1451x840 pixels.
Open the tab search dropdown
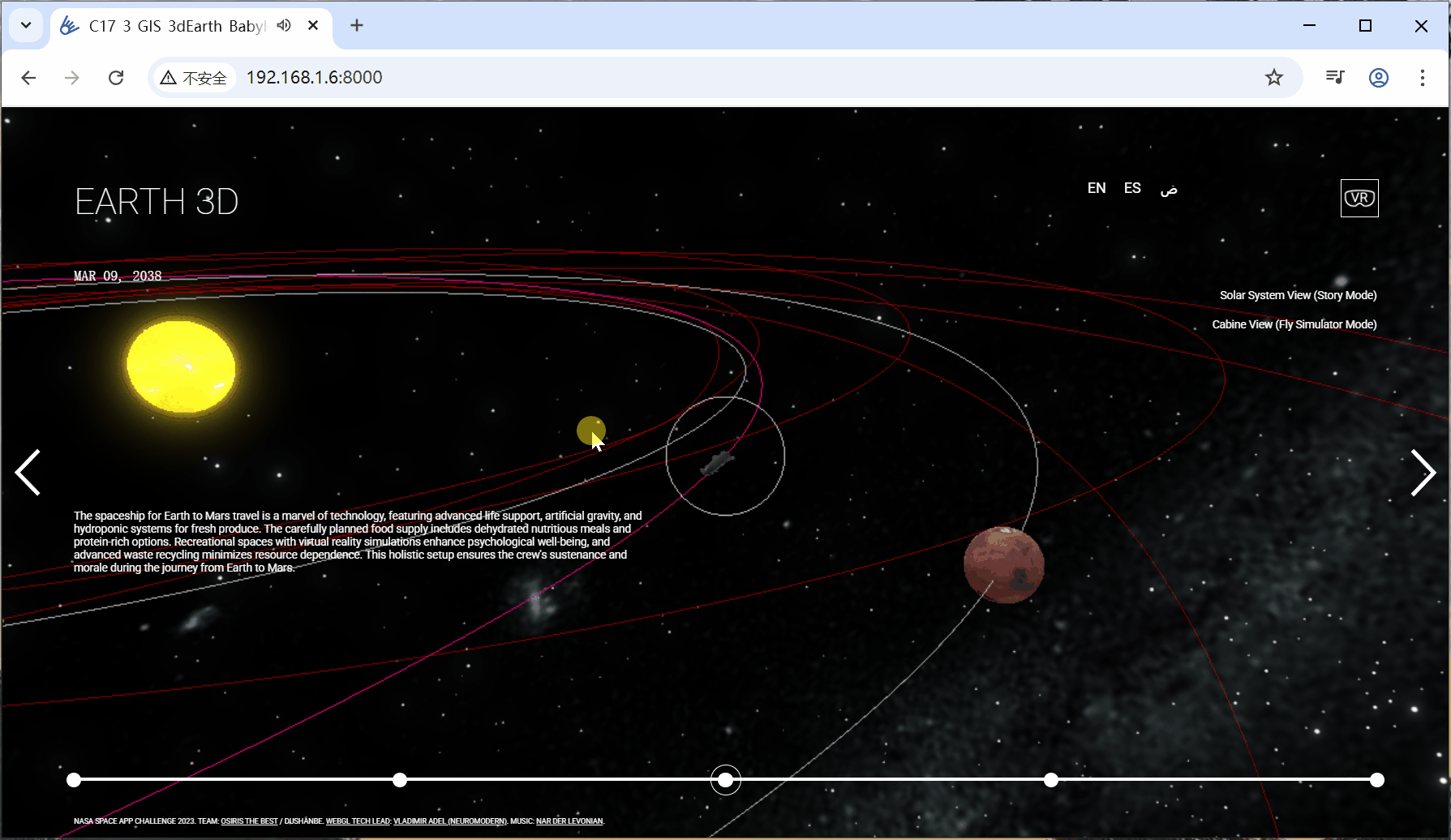tap(26, 25)
